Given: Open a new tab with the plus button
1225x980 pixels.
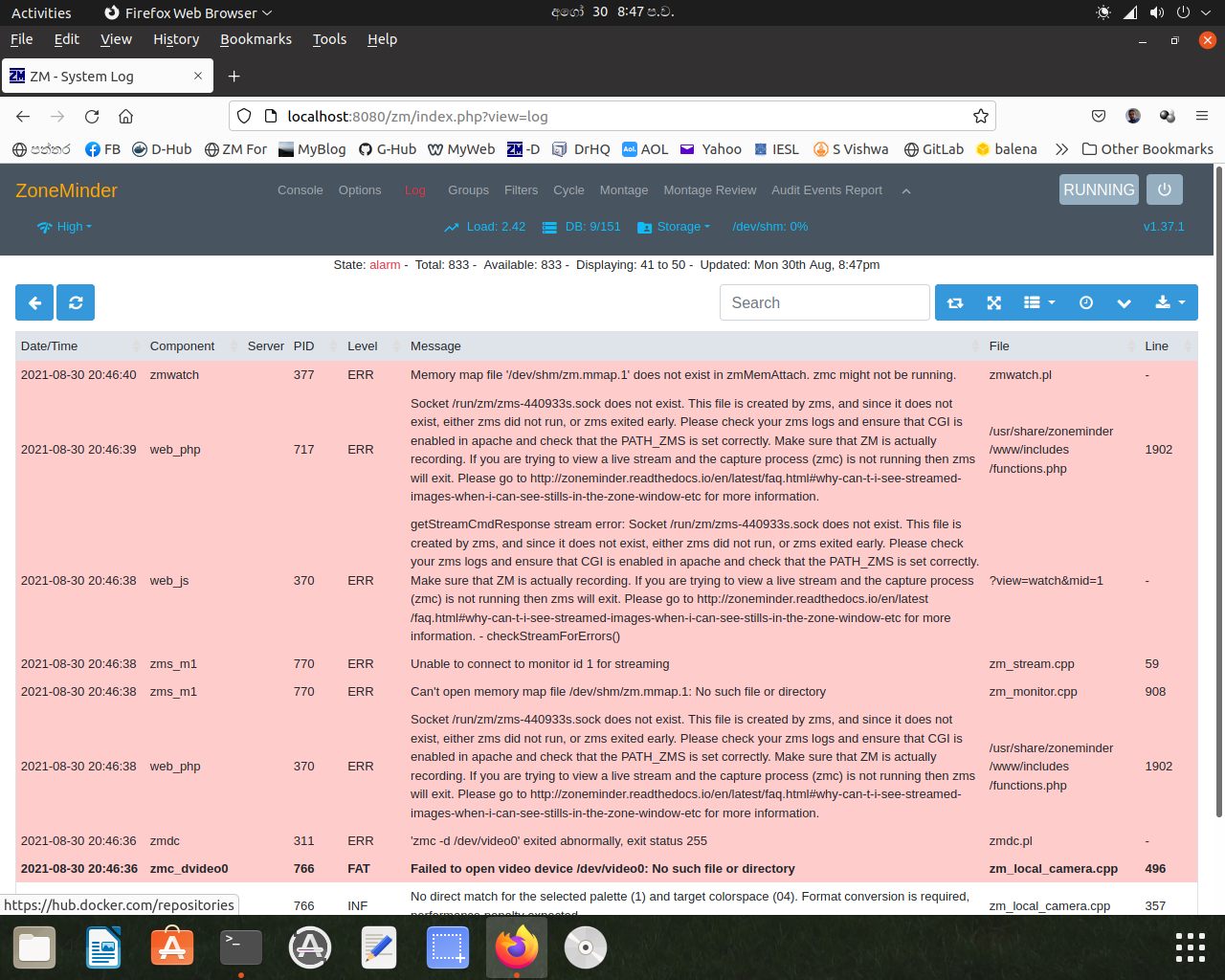Looking at the screenshot, I should pos(234,76).
